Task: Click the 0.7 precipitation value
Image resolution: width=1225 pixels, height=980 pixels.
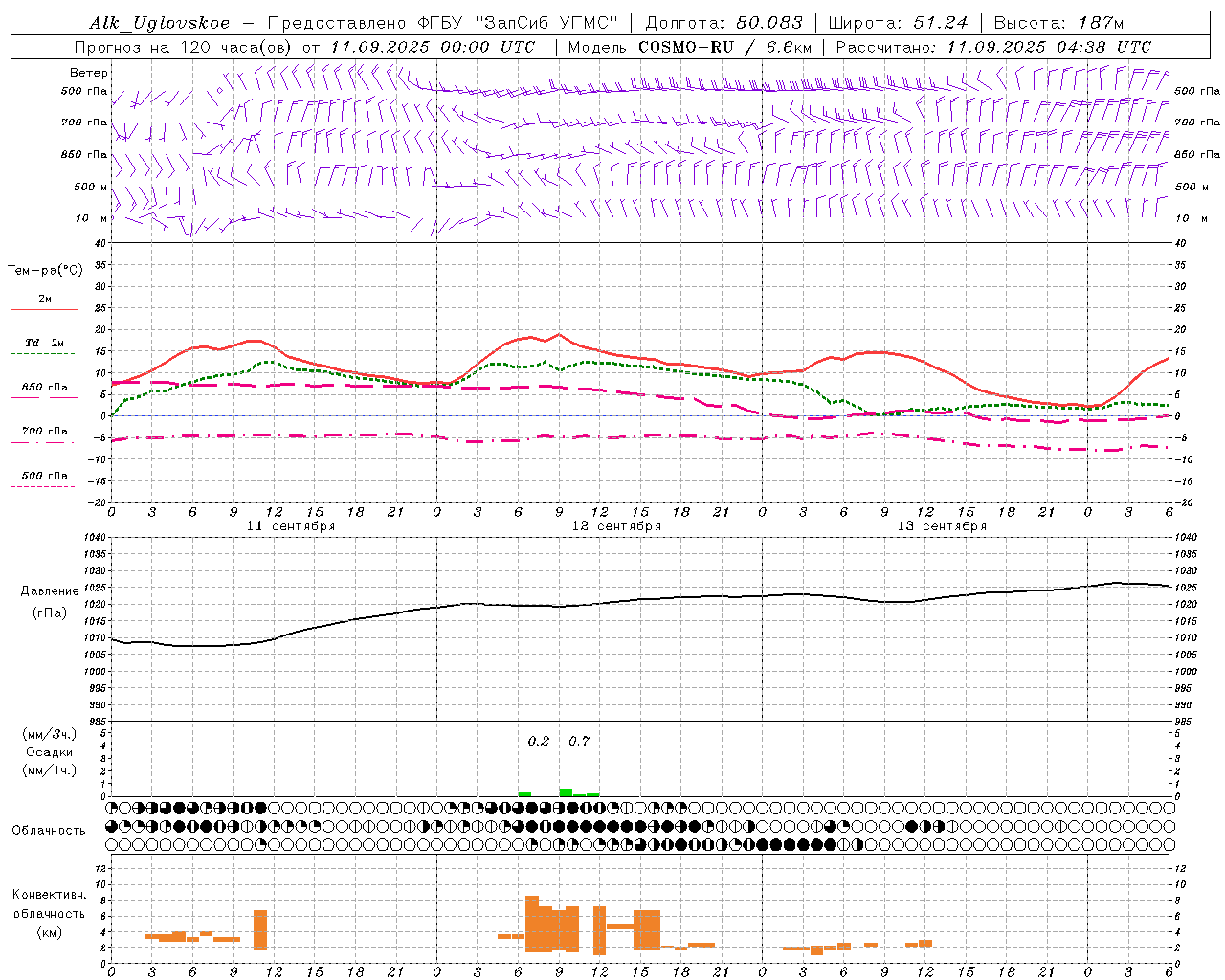Action: [x=579, y=741]
